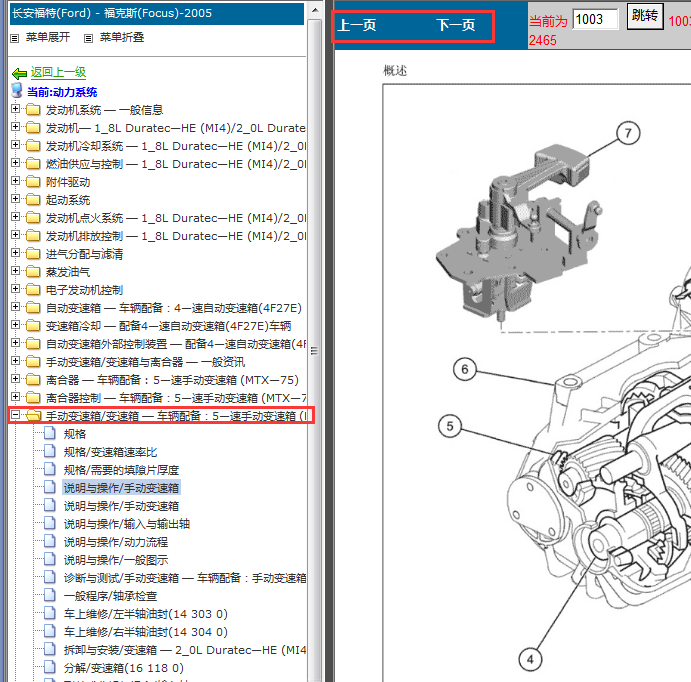Click tree panel scrollbar up arrow
The height and width of the screenshot is (682, 691).
[x=315, y=10]
